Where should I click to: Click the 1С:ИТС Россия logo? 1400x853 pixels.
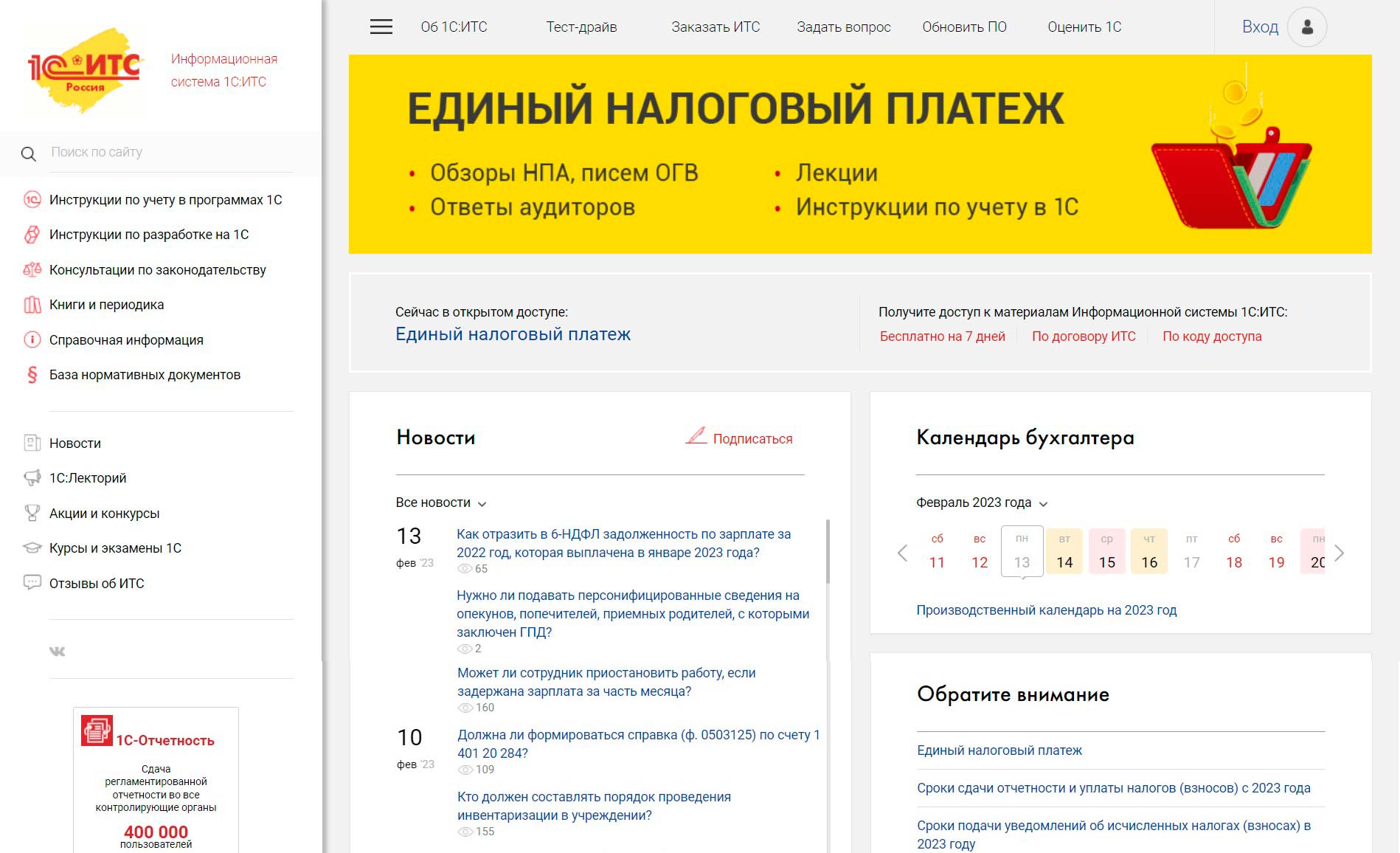click(x=85, y=70)
